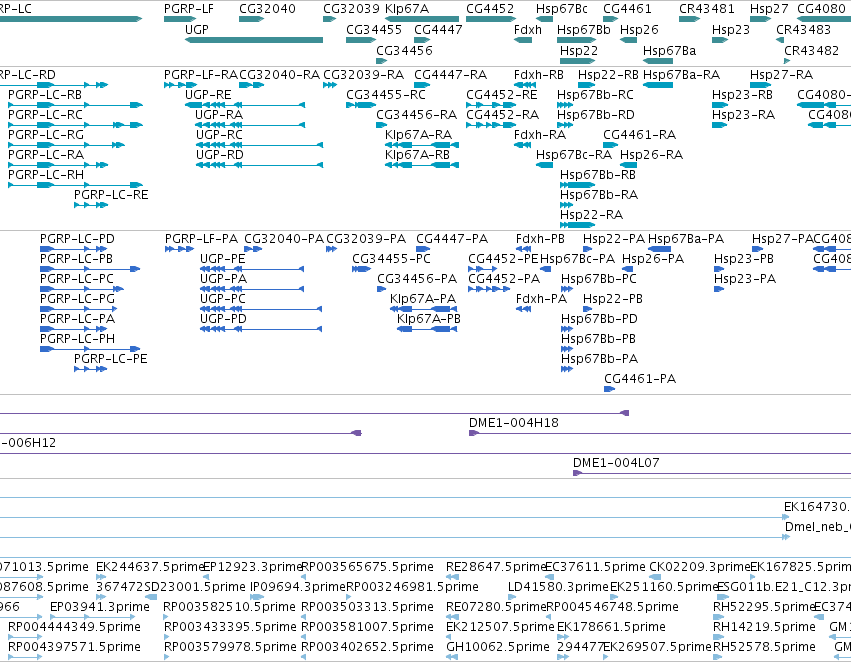Click the Hsp67Bc gene glyph
The height and width of the screenshot is (662, 851).
pos(544,20)
